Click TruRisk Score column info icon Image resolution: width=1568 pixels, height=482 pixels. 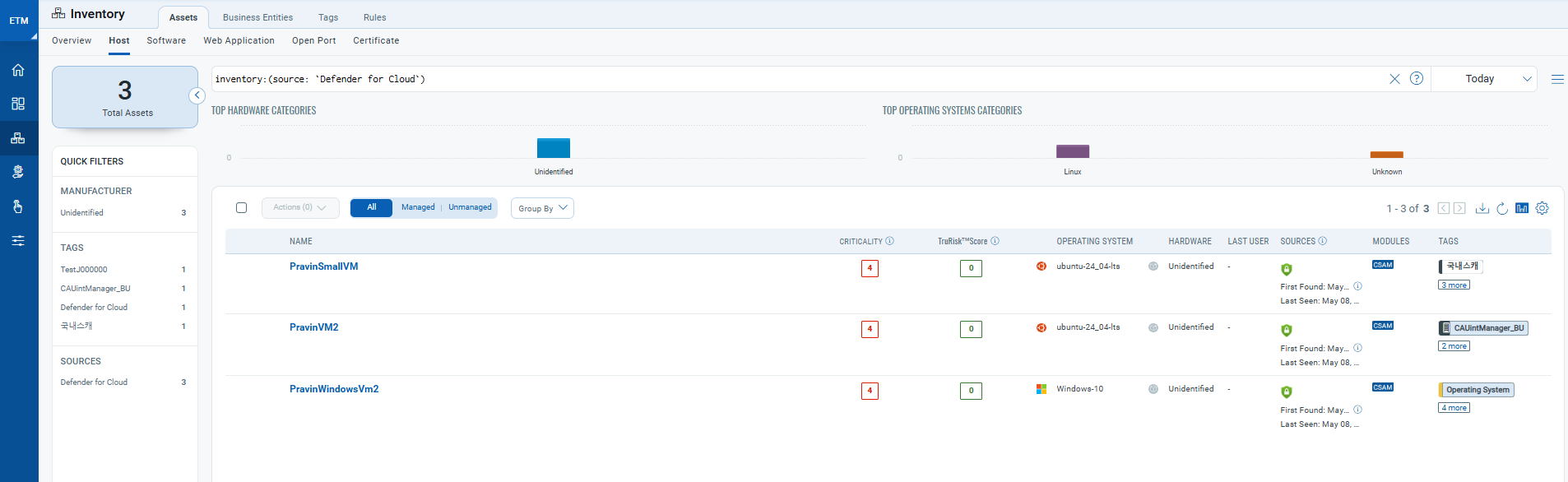pyautogui.click(x=995, y=241)
